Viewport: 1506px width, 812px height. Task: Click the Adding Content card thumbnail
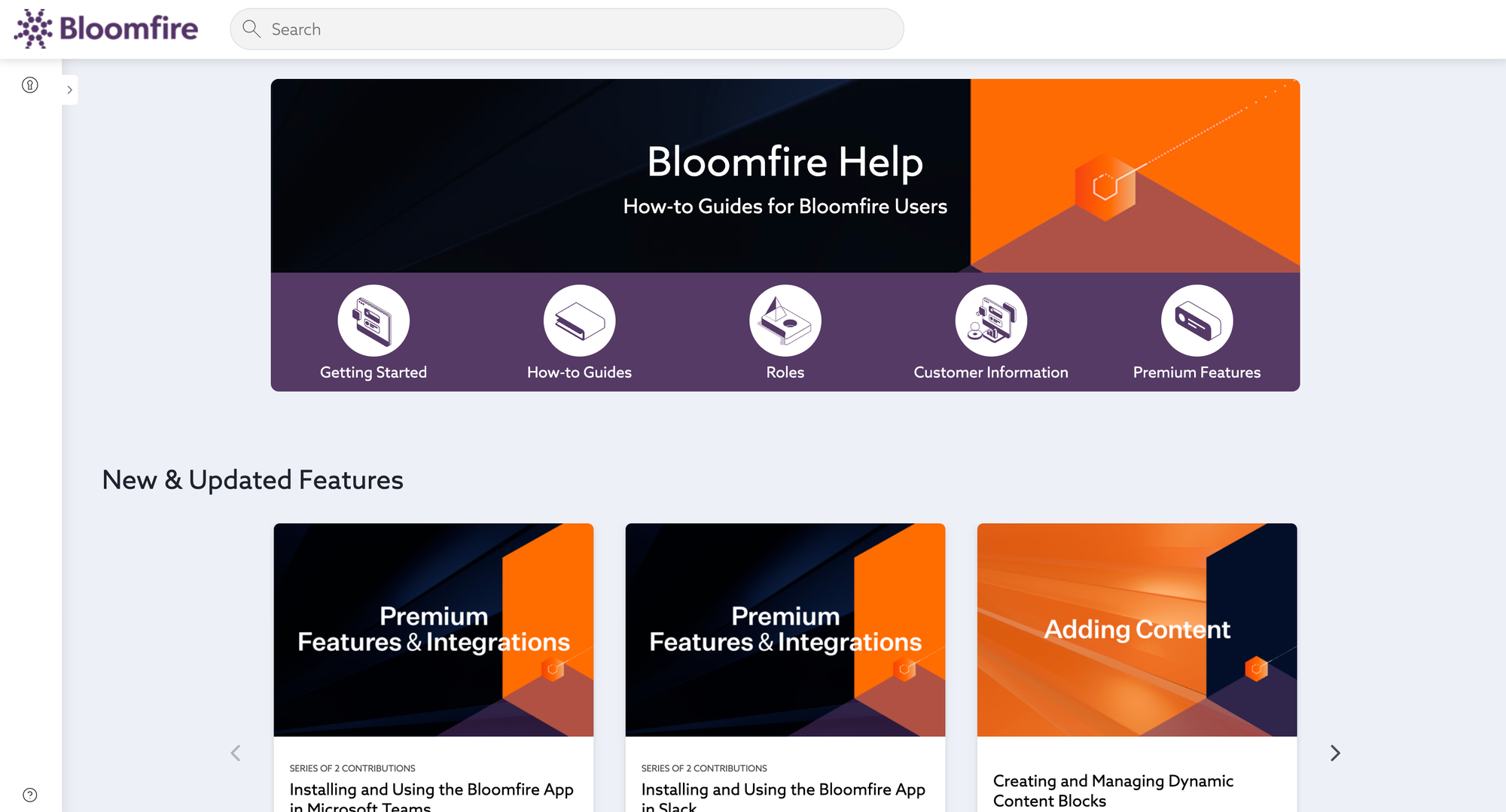1136,630
